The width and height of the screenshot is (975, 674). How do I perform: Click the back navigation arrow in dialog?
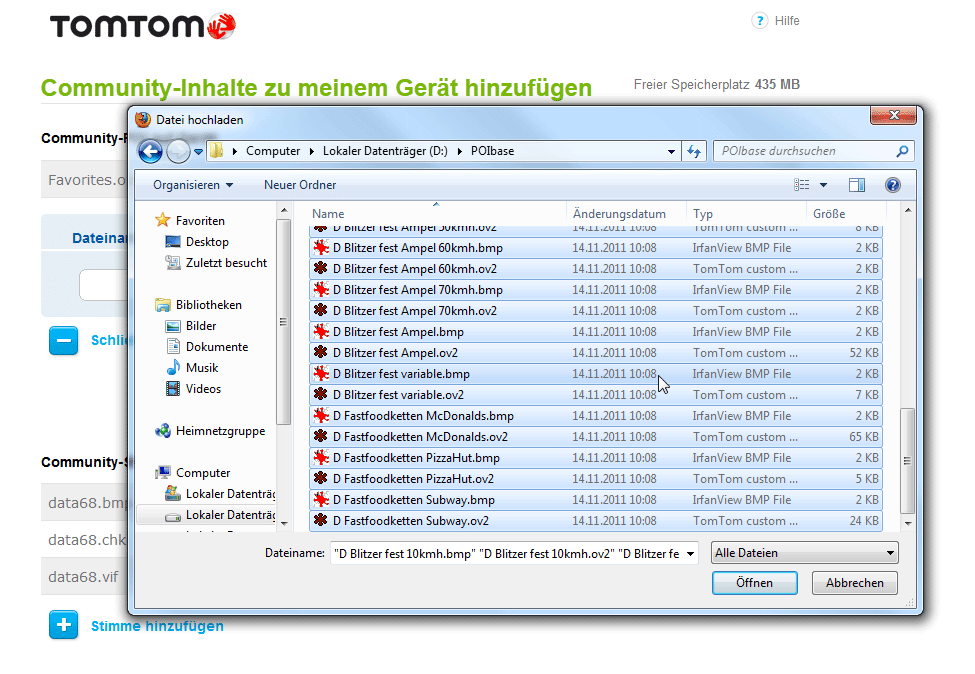(150, 151)
